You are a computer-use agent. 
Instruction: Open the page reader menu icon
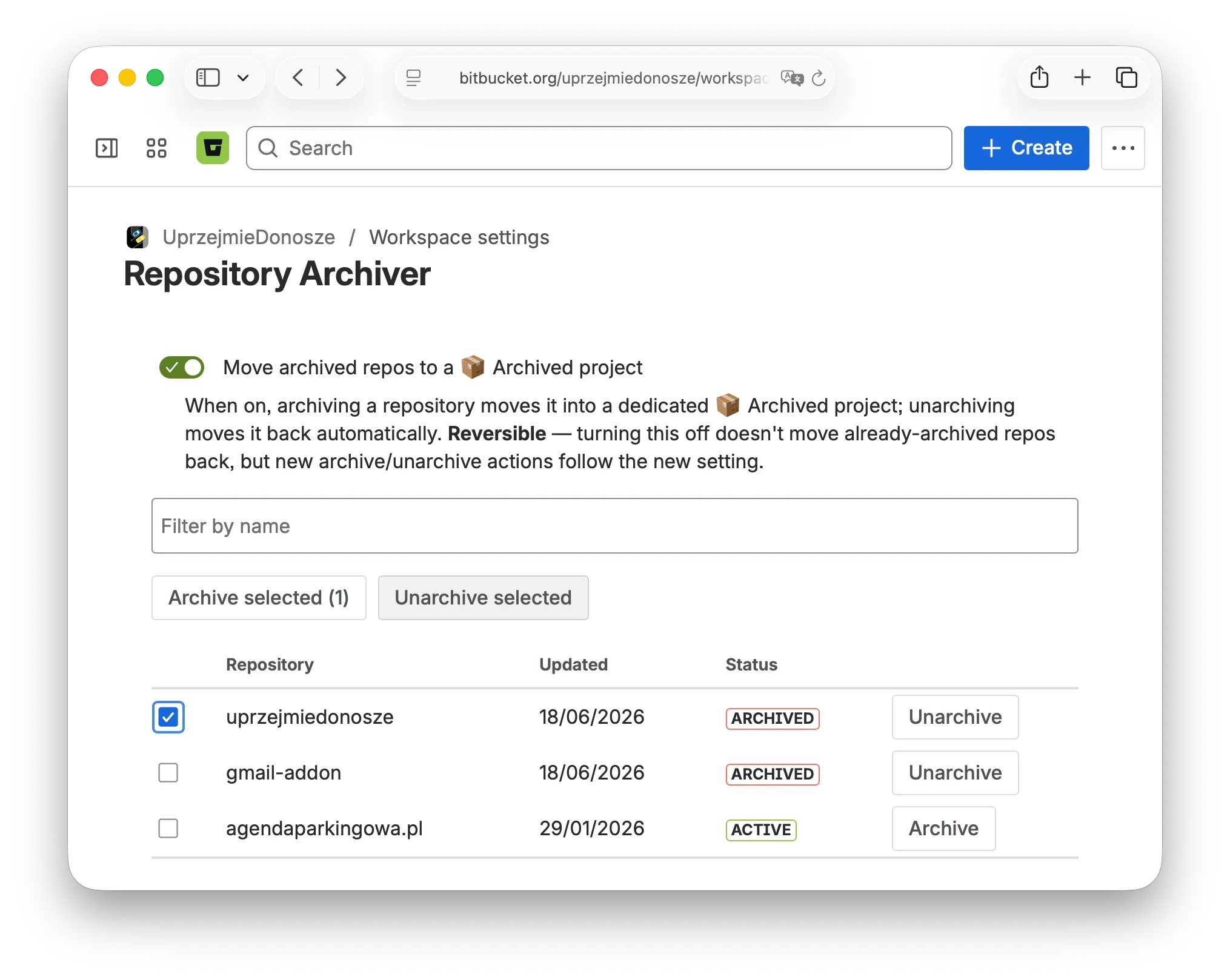(x=414, y=78)
